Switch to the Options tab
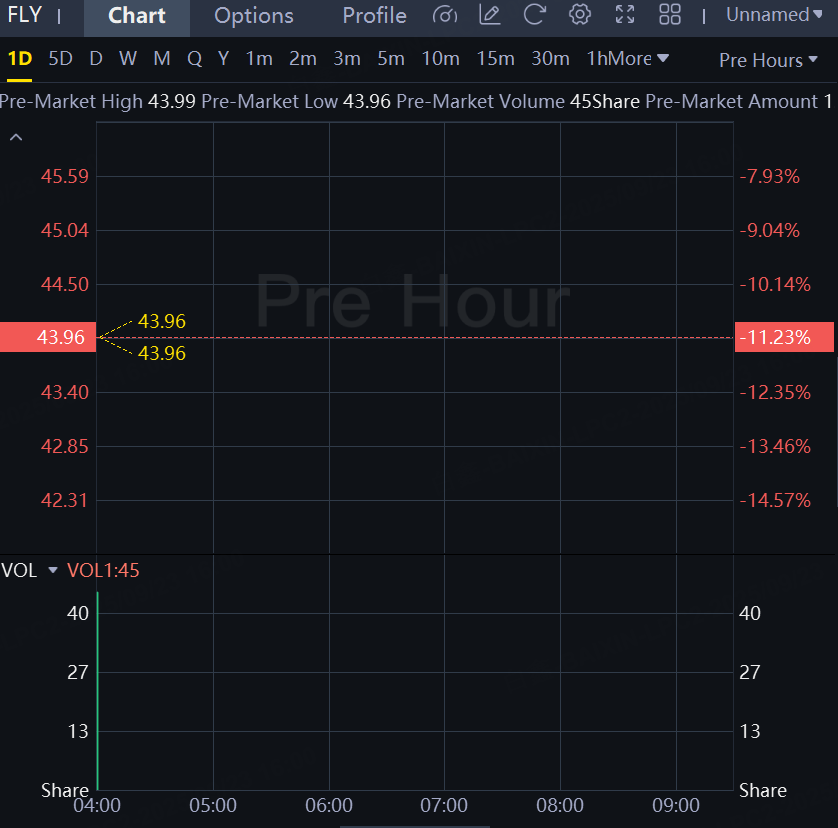 [254, 16]
